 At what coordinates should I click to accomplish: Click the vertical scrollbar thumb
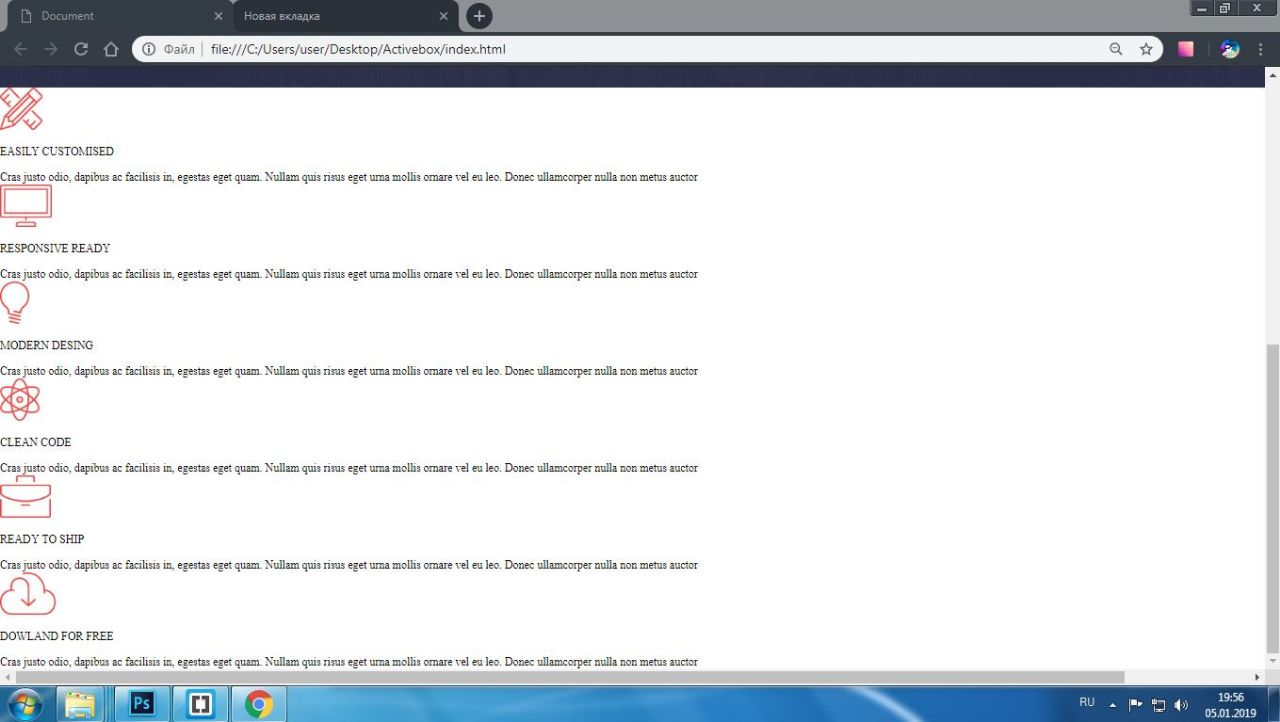click(1272, 497)
